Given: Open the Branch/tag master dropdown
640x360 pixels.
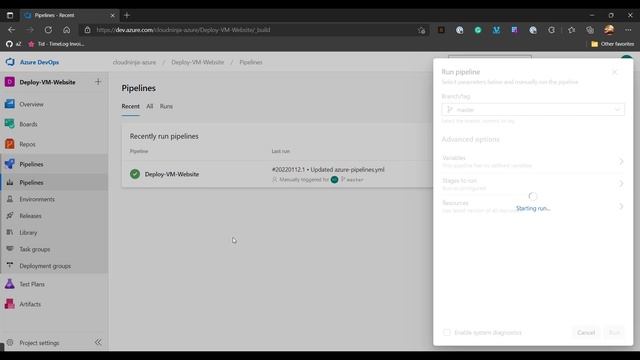Looking at the screenshot, I should (533, 109).
